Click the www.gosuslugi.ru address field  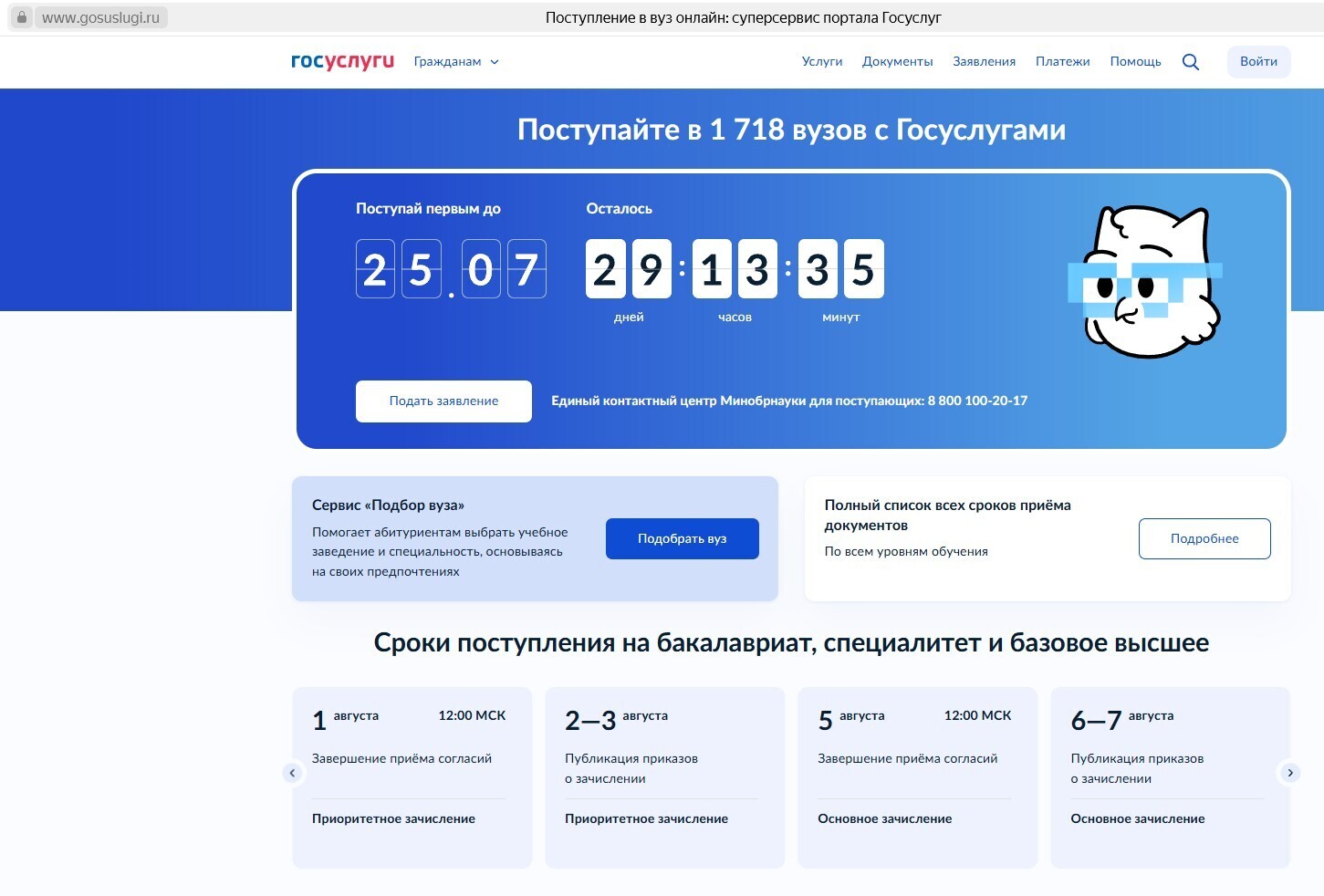click(x=100, y=17)
